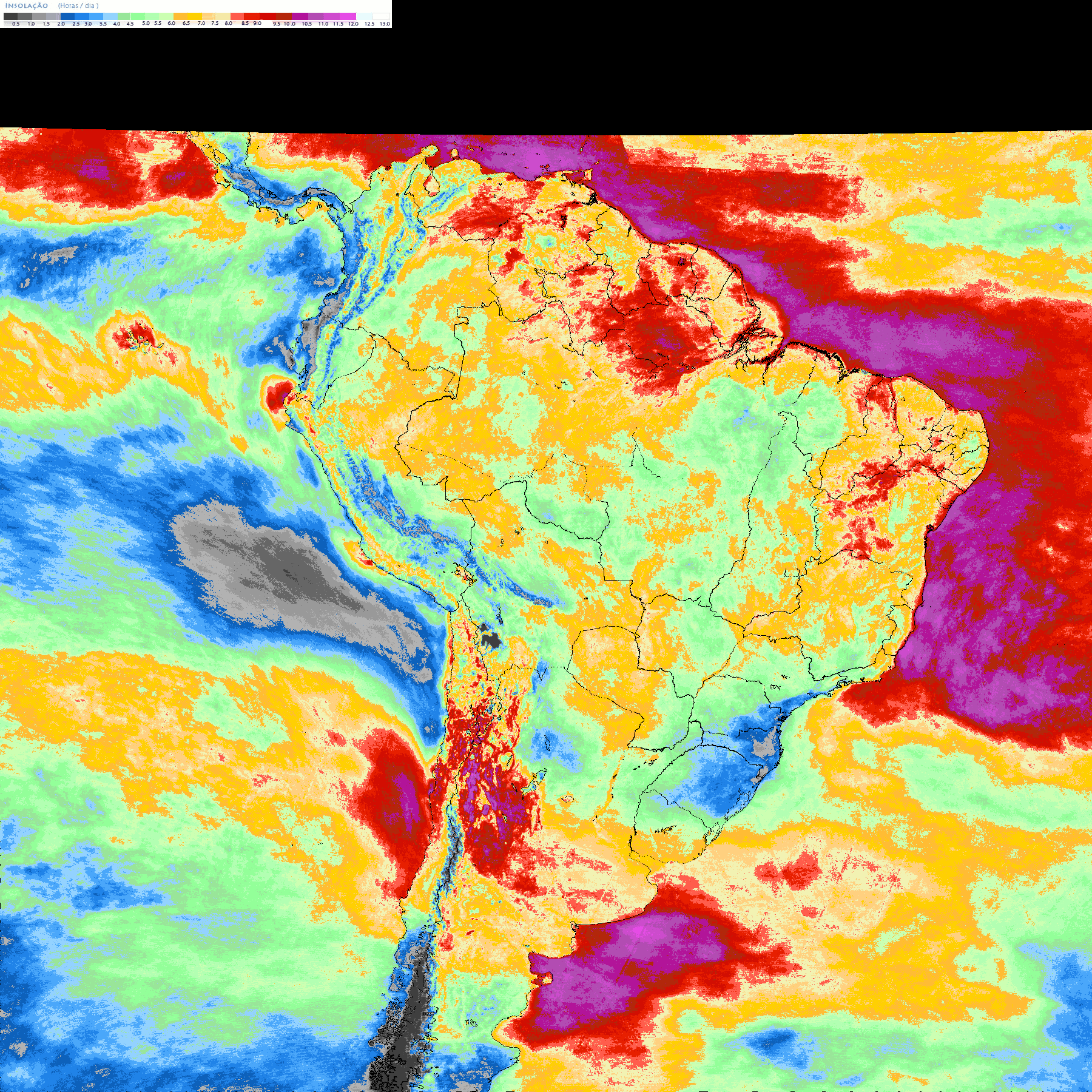
Task: Click the '3.5' legend value
Action: (103, 24)
